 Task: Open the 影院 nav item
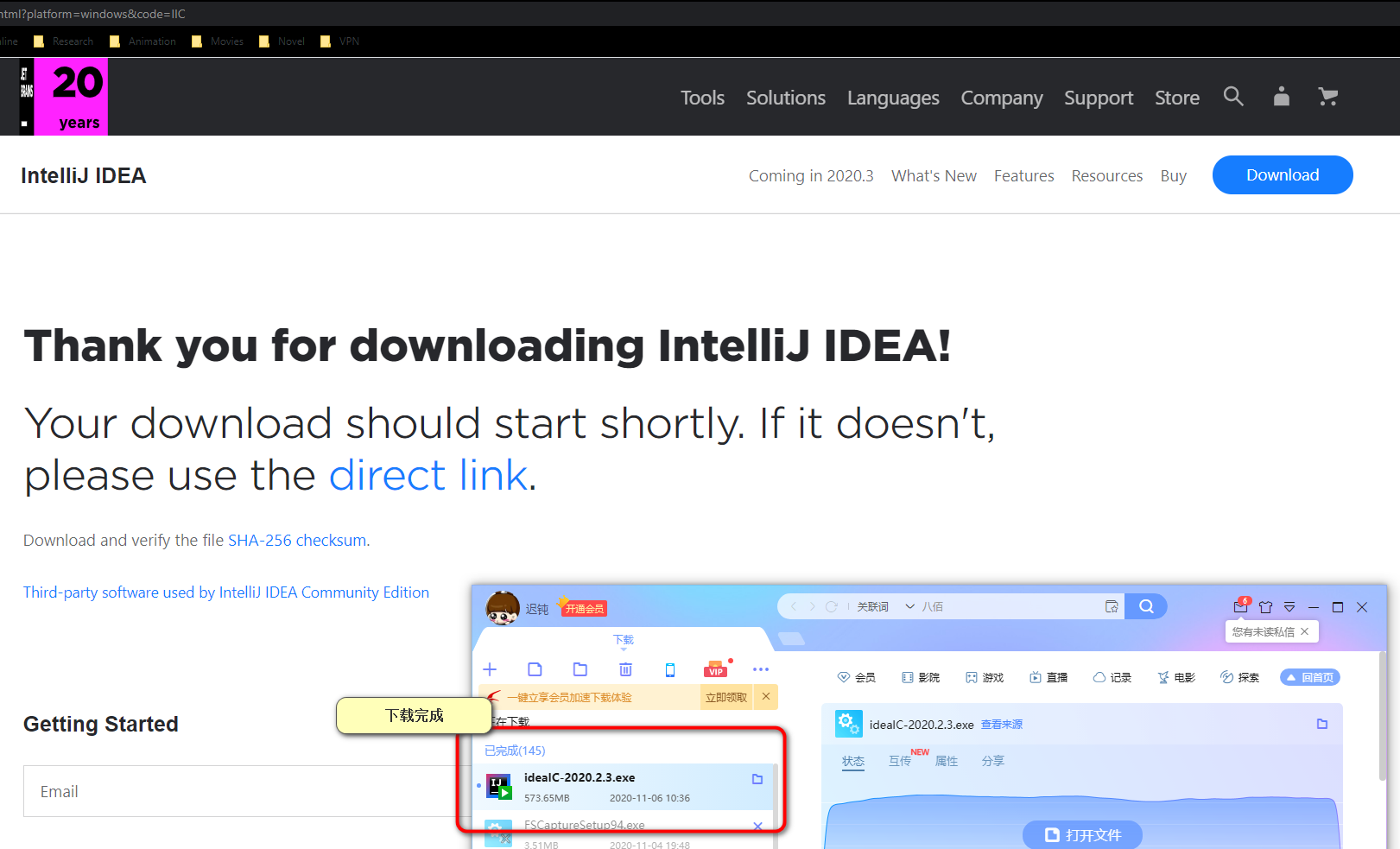[921, 677]
